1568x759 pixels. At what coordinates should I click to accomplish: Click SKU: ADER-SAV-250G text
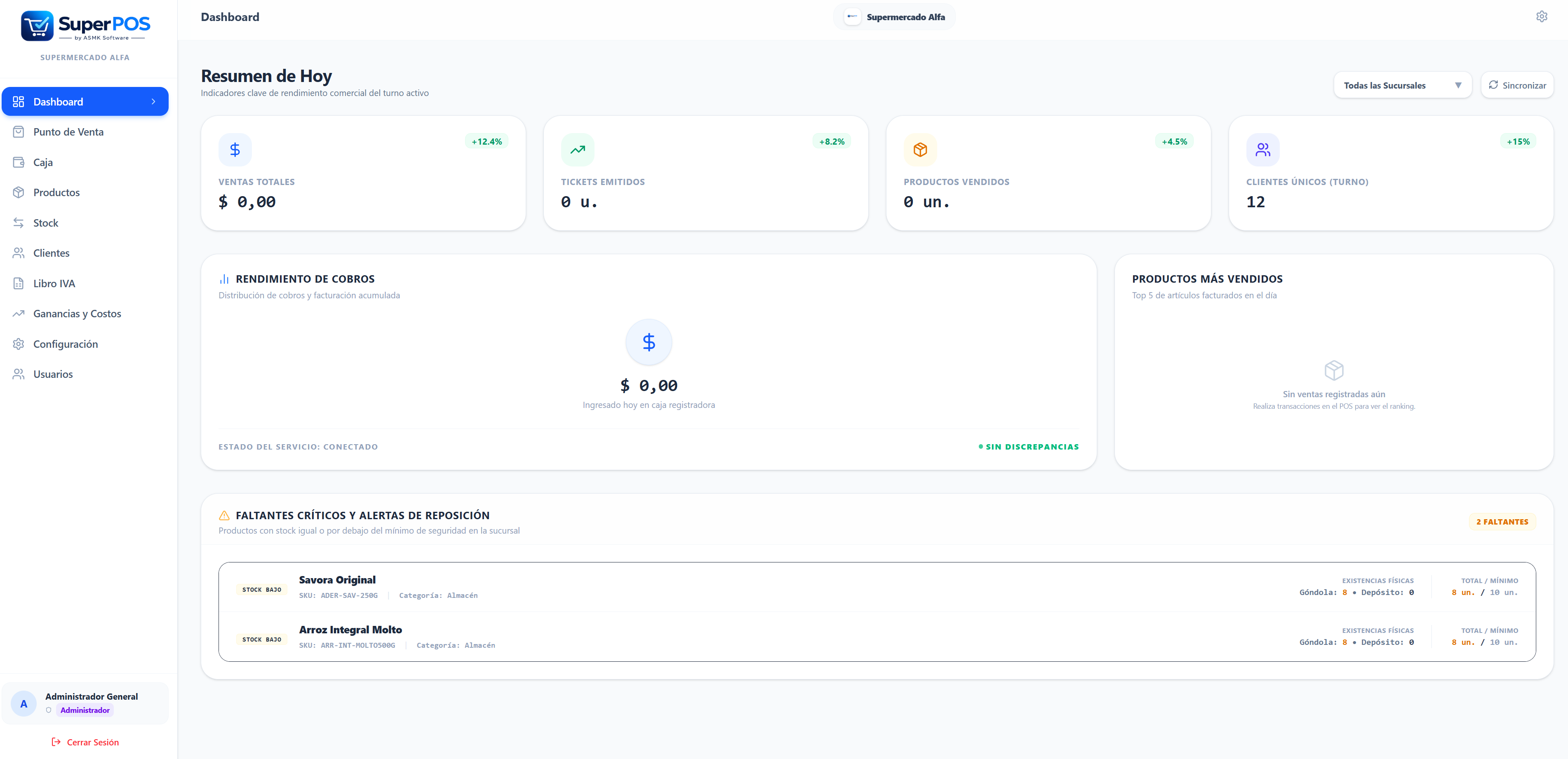[338, 595]
